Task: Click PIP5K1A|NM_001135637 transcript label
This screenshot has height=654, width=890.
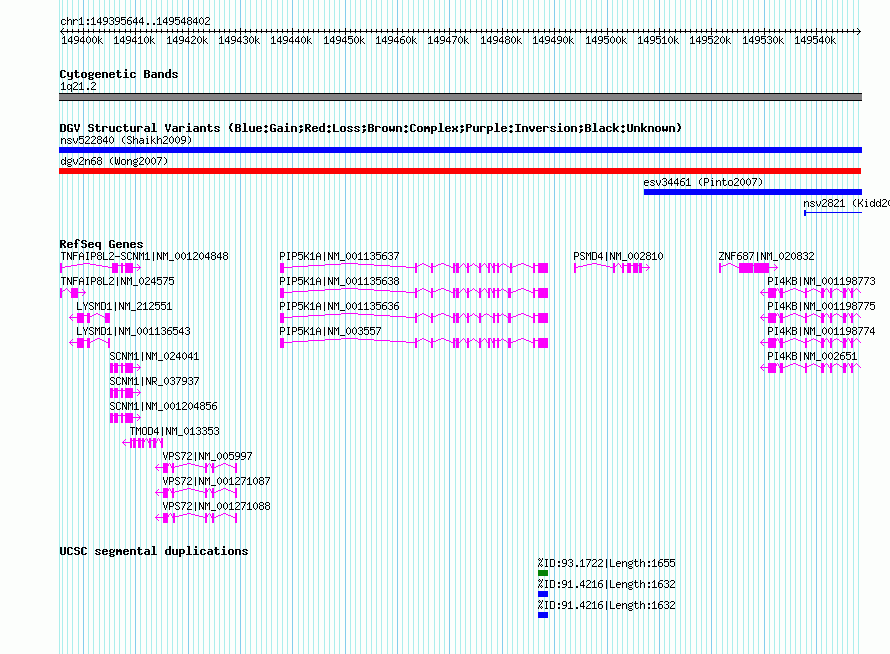Action: point(339,256)
